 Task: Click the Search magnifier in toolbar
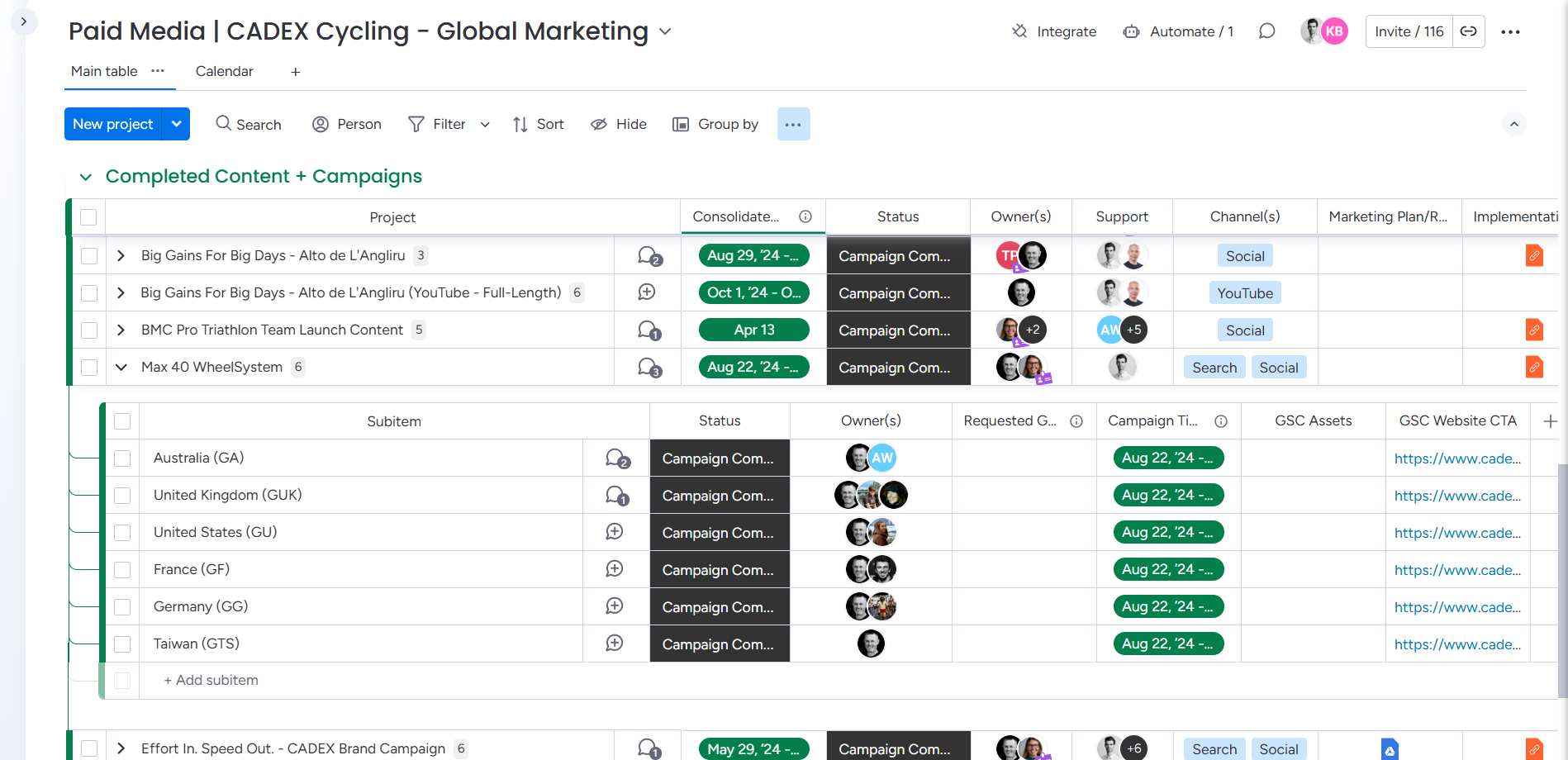click(223, 123)
